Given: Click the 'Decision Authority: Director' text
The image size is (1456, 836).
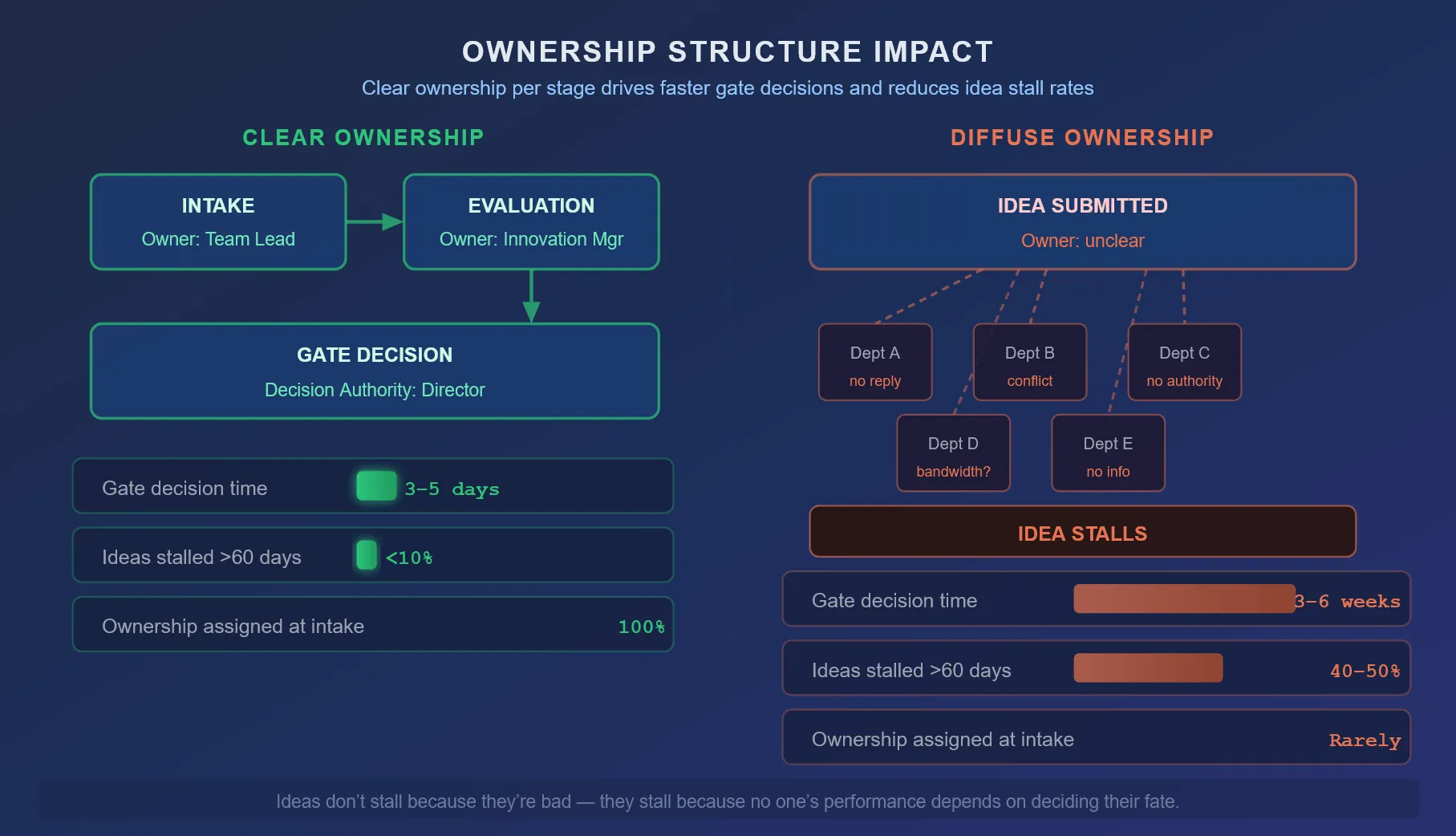Looking at the screenshot, I should click(375, 390).
